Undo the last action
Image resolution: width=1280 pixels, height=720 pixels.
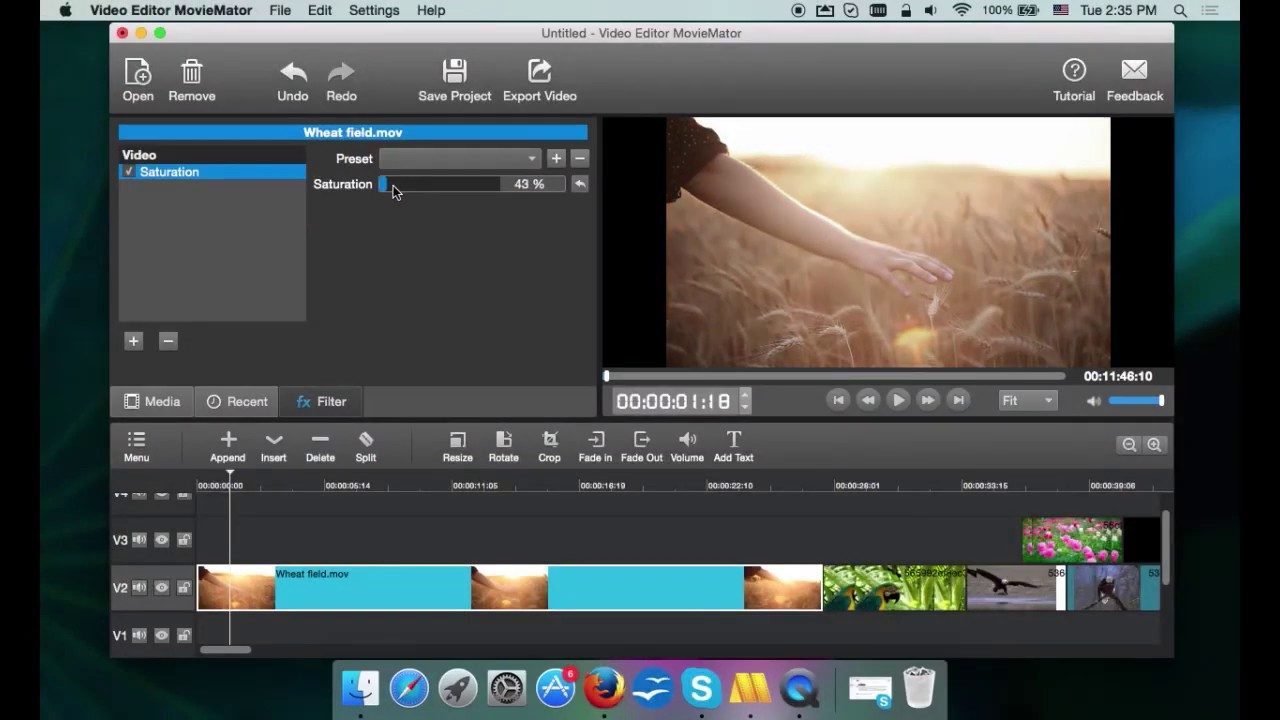click(292, 79)
